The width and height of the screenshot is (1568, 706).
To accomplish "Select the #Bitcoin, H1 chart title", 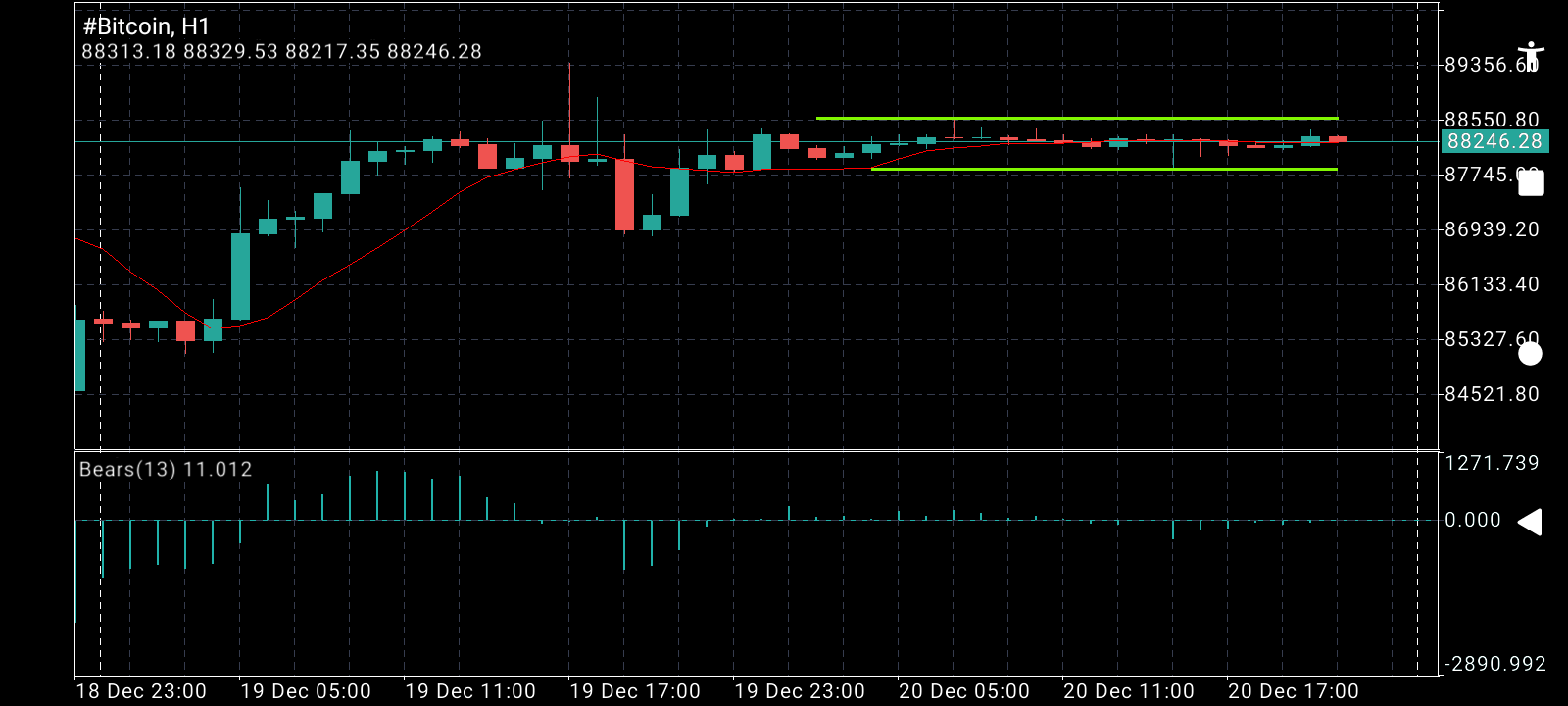I will (146, 26).
